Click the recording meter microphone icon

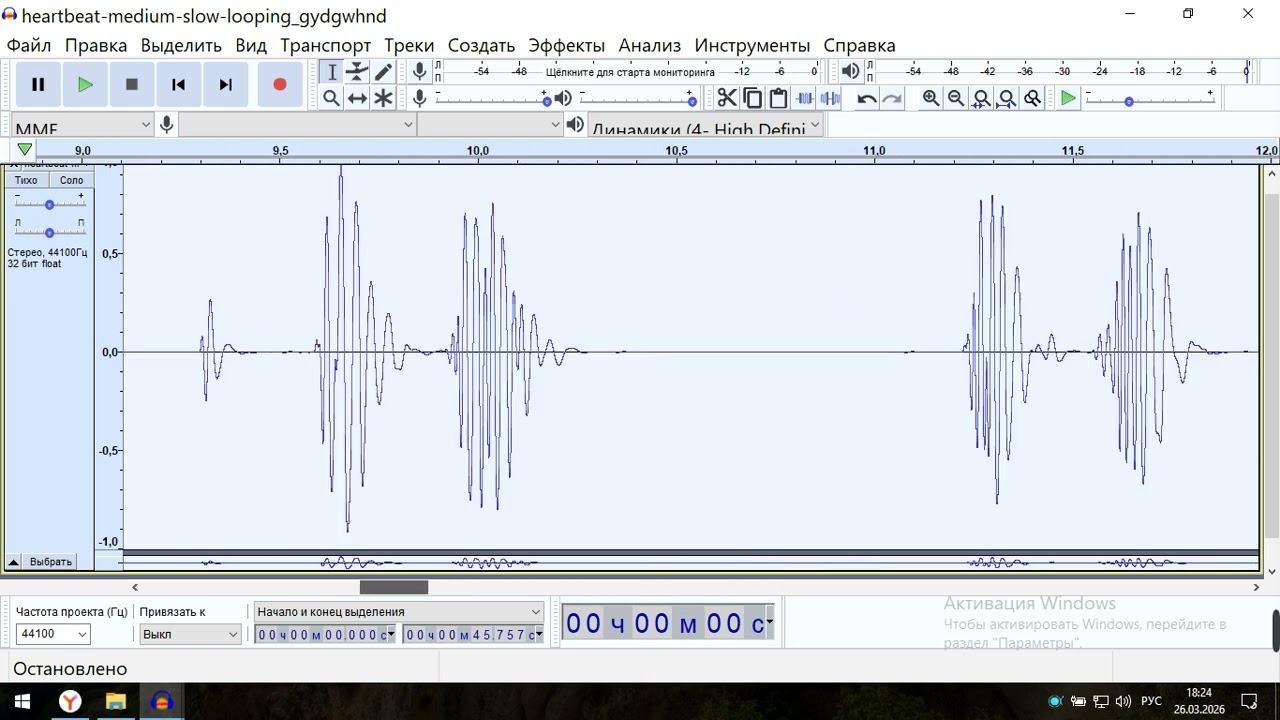[x=420, y=71]
